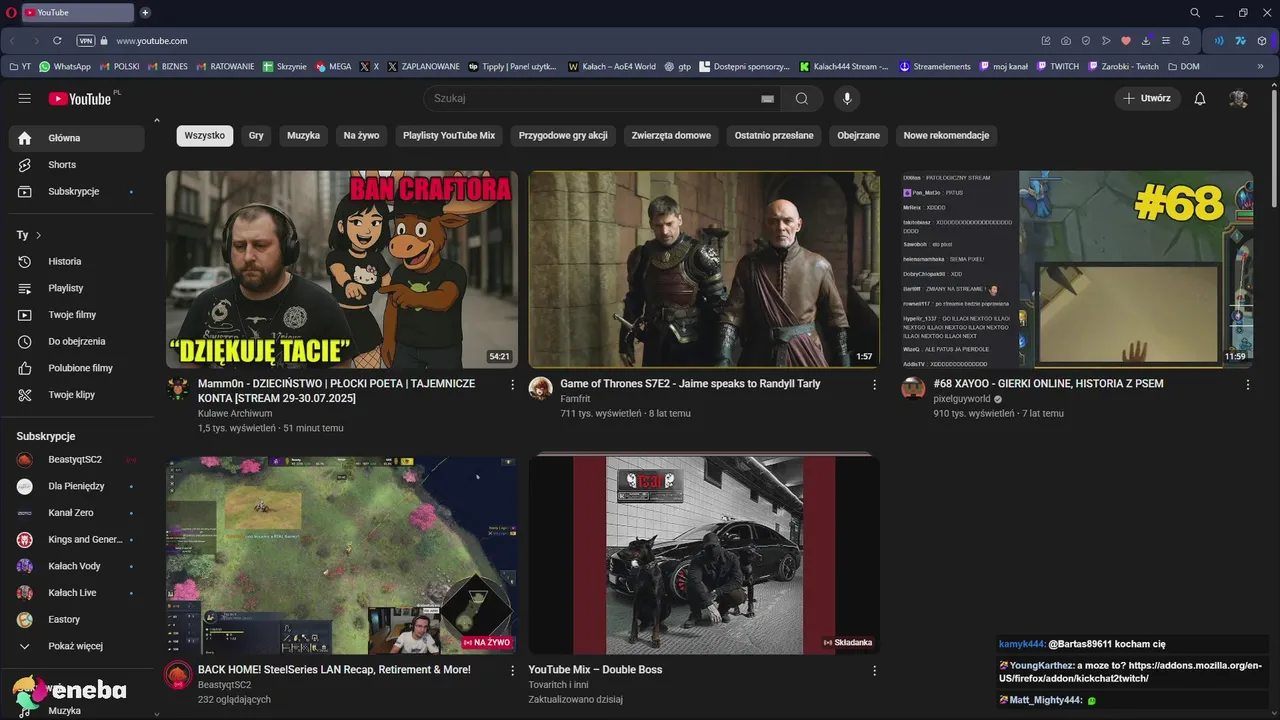
Task: Start voice search with the microphone
Action: coord(847,98)
